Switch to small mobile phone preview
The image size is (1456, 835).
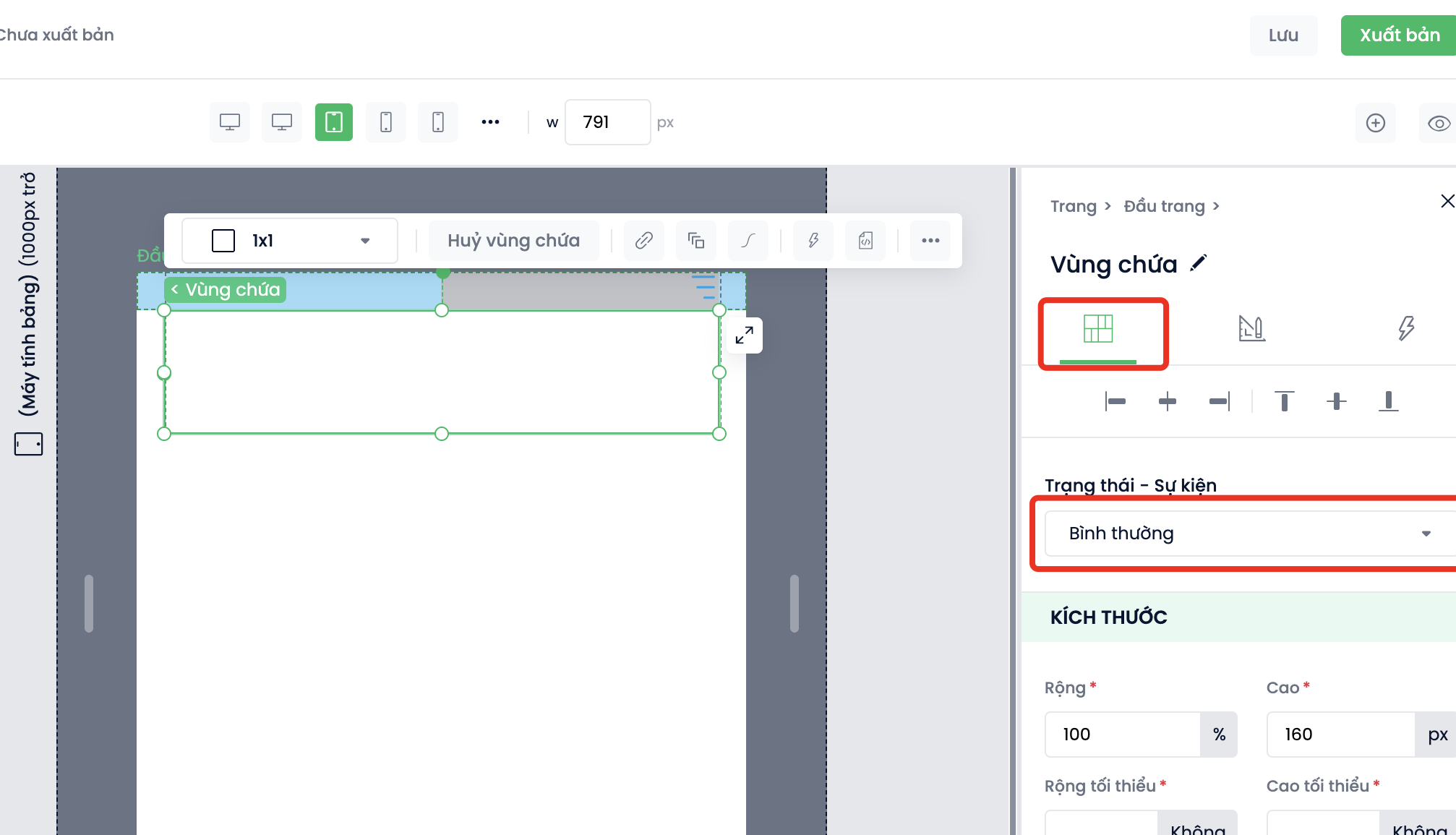click(437, 122)
